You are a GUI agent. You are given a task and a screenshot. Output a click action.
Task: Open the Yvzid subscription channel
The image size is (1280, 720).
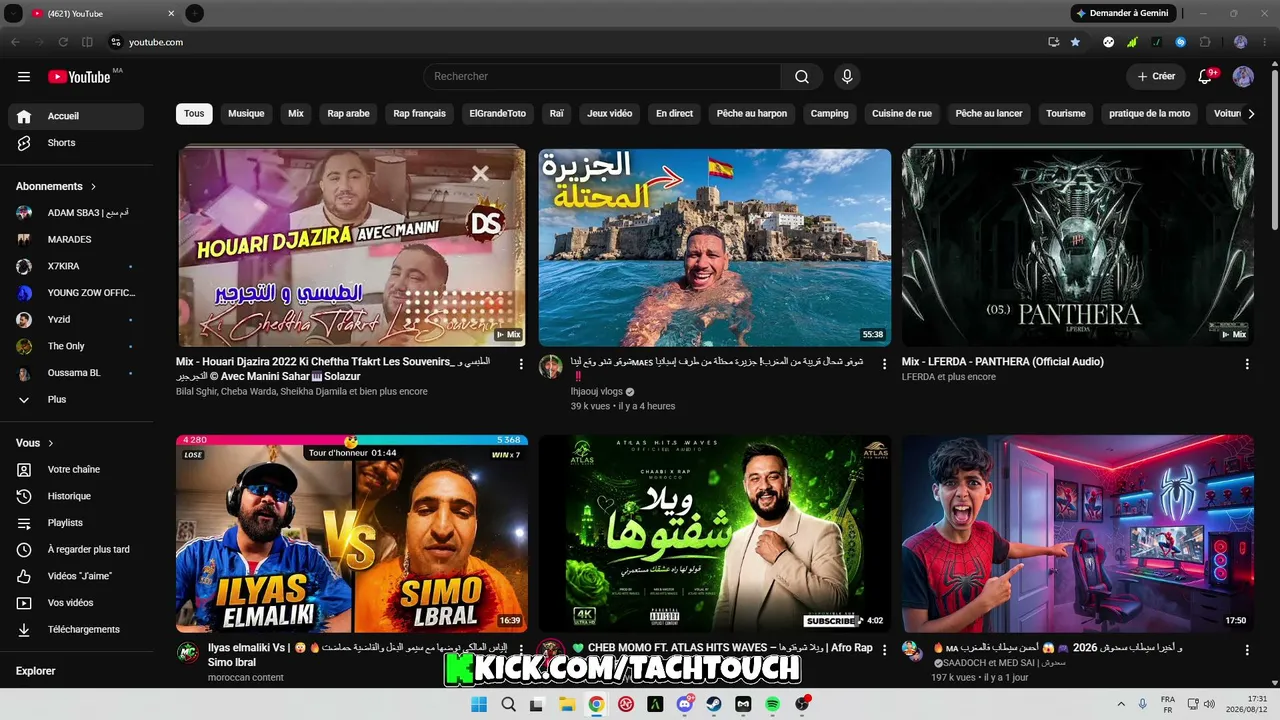(x=76, y=320)
